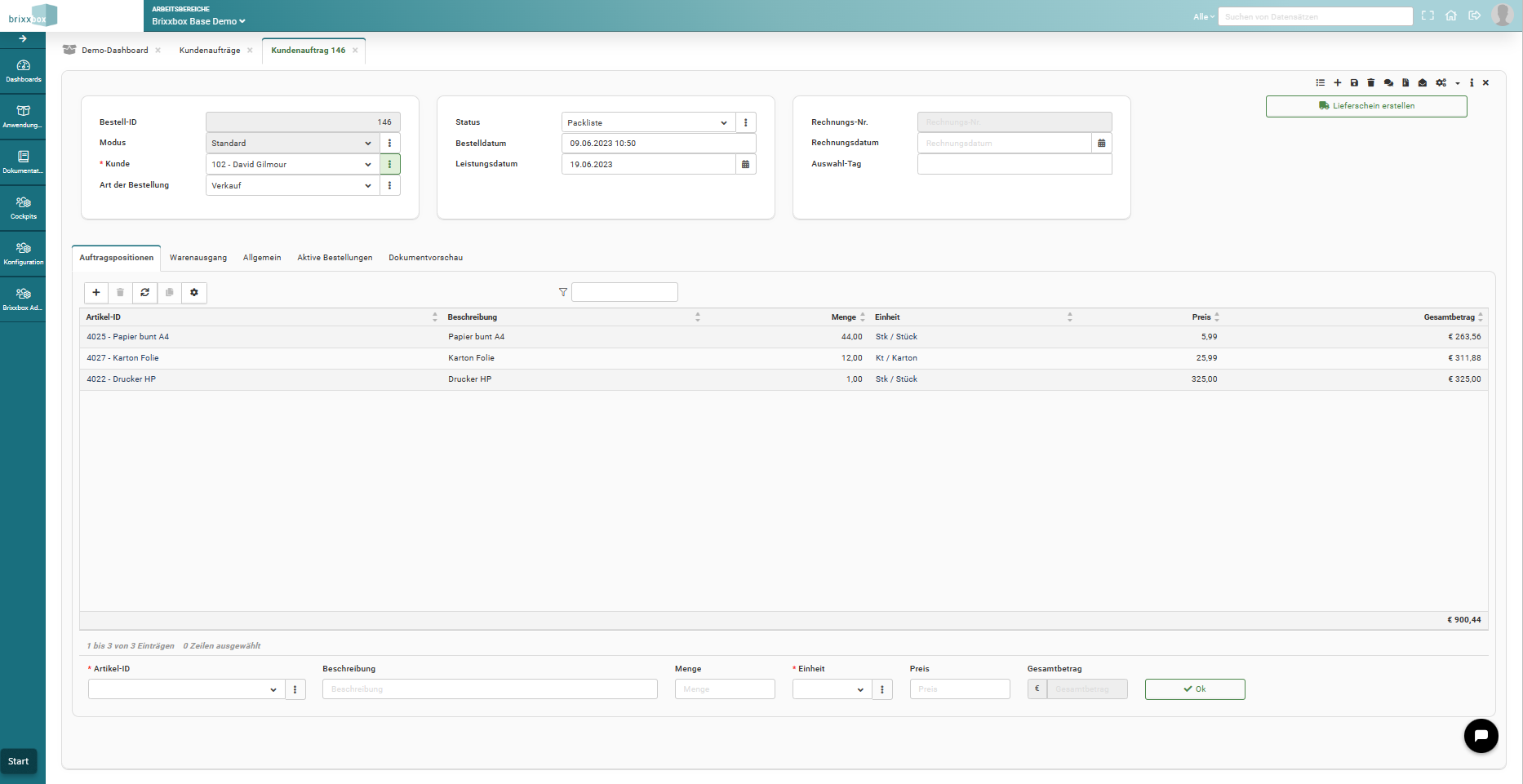Click the Leistungsdatum calendar icon
The height and width of the screenshot is (784, 1523).
pos(745,165)
